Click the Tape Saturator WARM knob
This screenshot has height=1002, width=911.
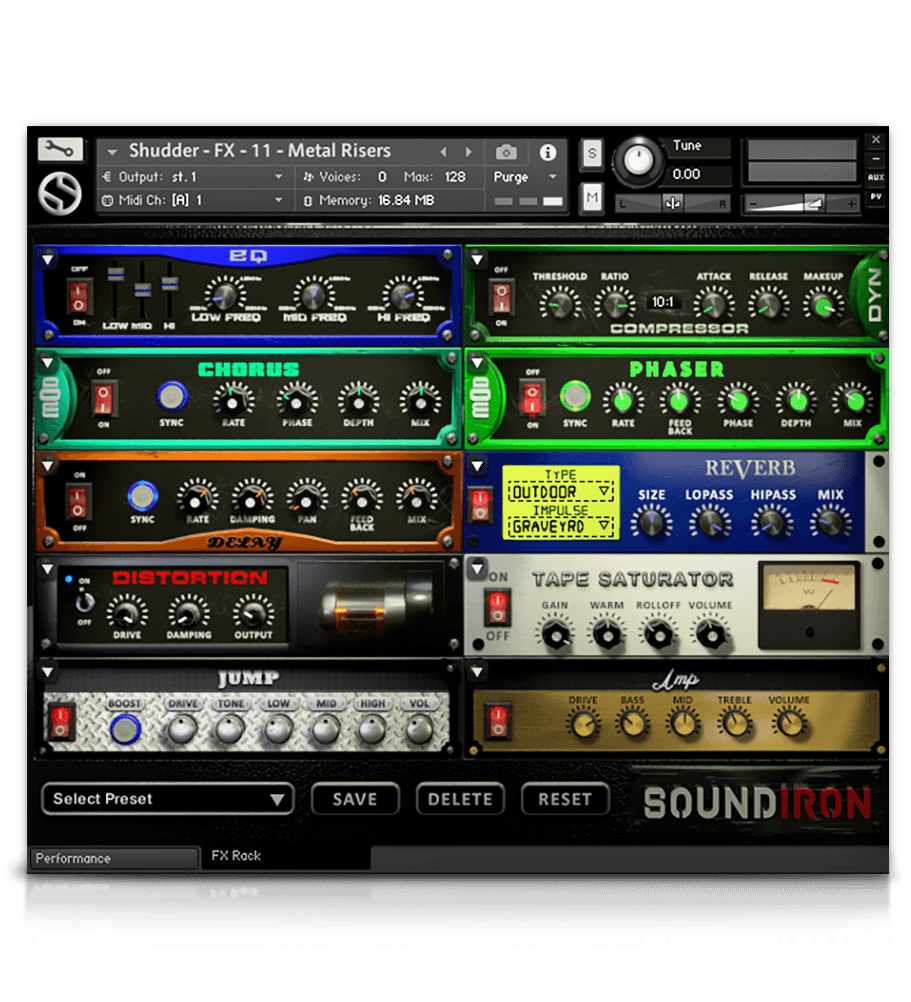click(x=607, y=635)
